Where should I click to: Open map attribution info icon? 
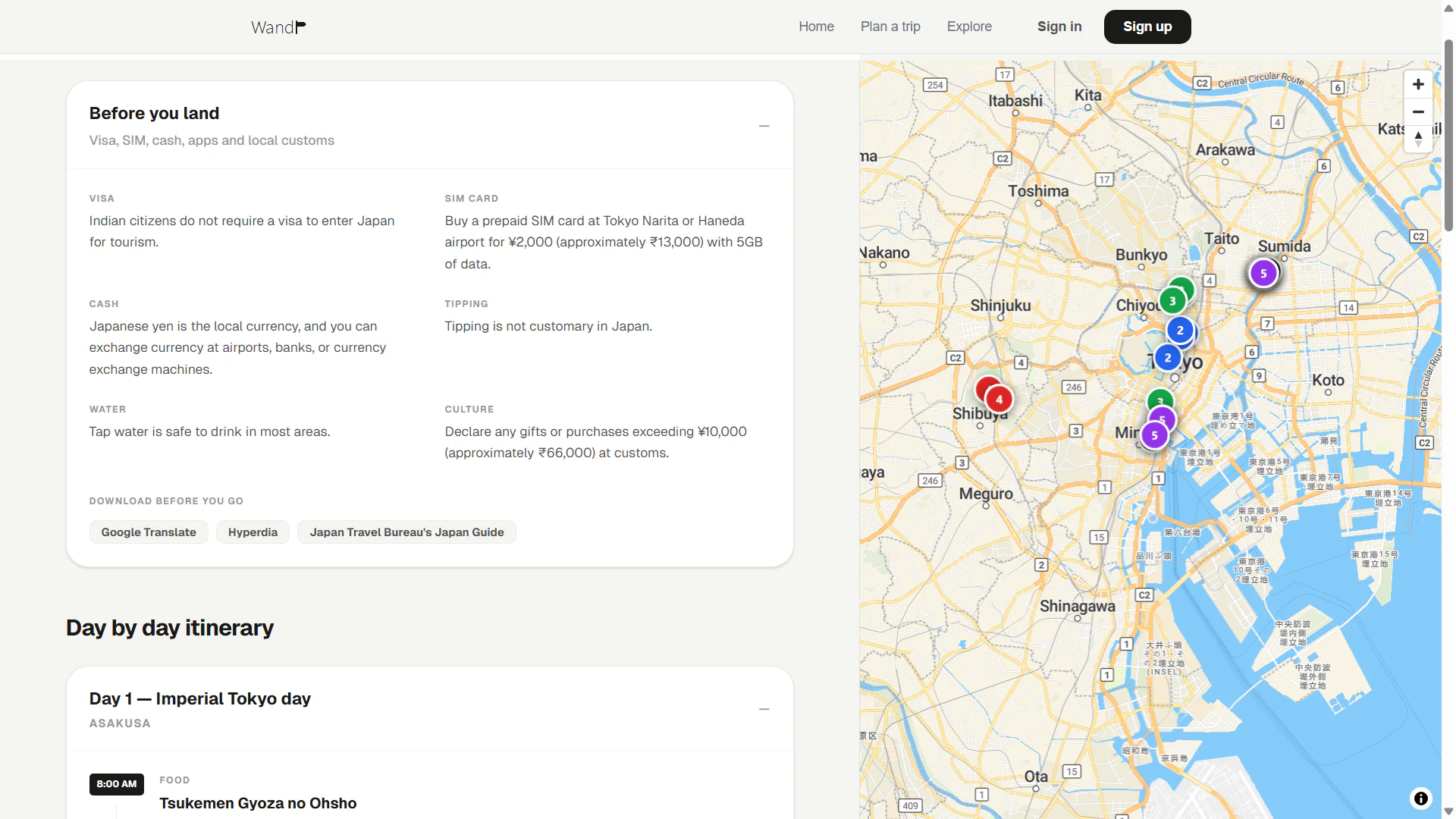pyautogui.click(x=1420, y=798)
